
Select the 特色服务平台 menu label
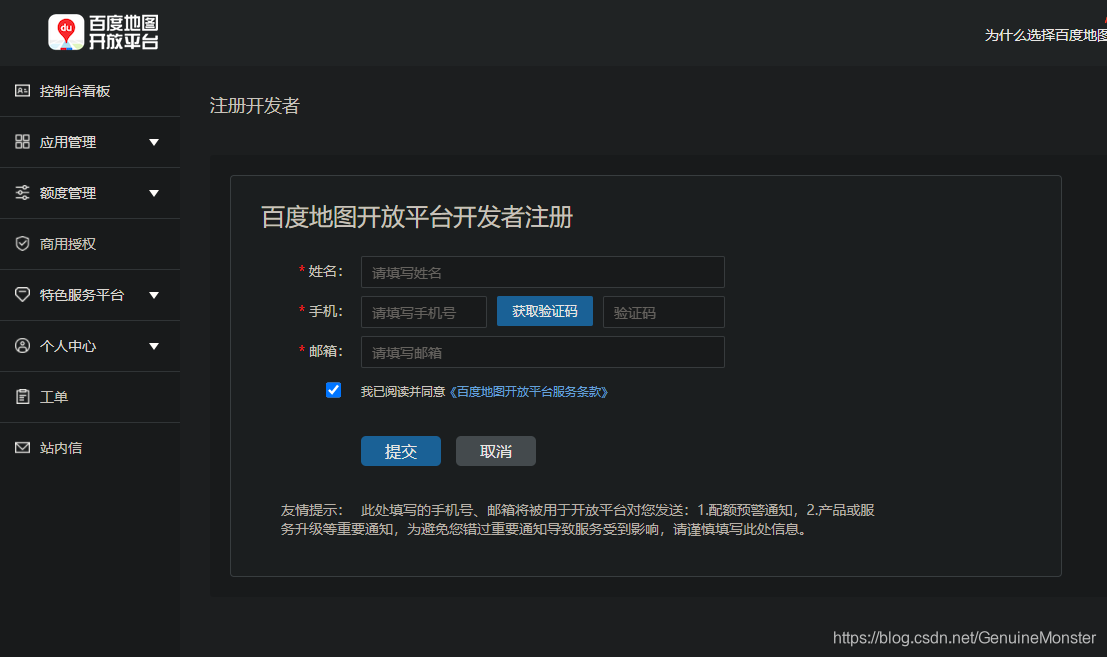pyautogui.click(x=82, y=295)
